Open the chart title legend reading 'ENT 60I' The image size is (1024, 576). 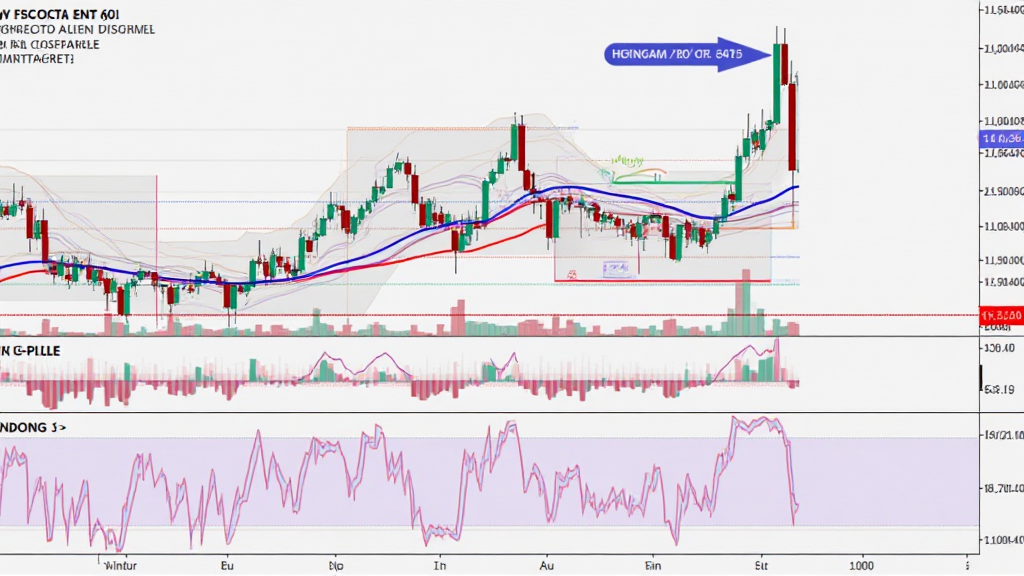click(60, 14)
